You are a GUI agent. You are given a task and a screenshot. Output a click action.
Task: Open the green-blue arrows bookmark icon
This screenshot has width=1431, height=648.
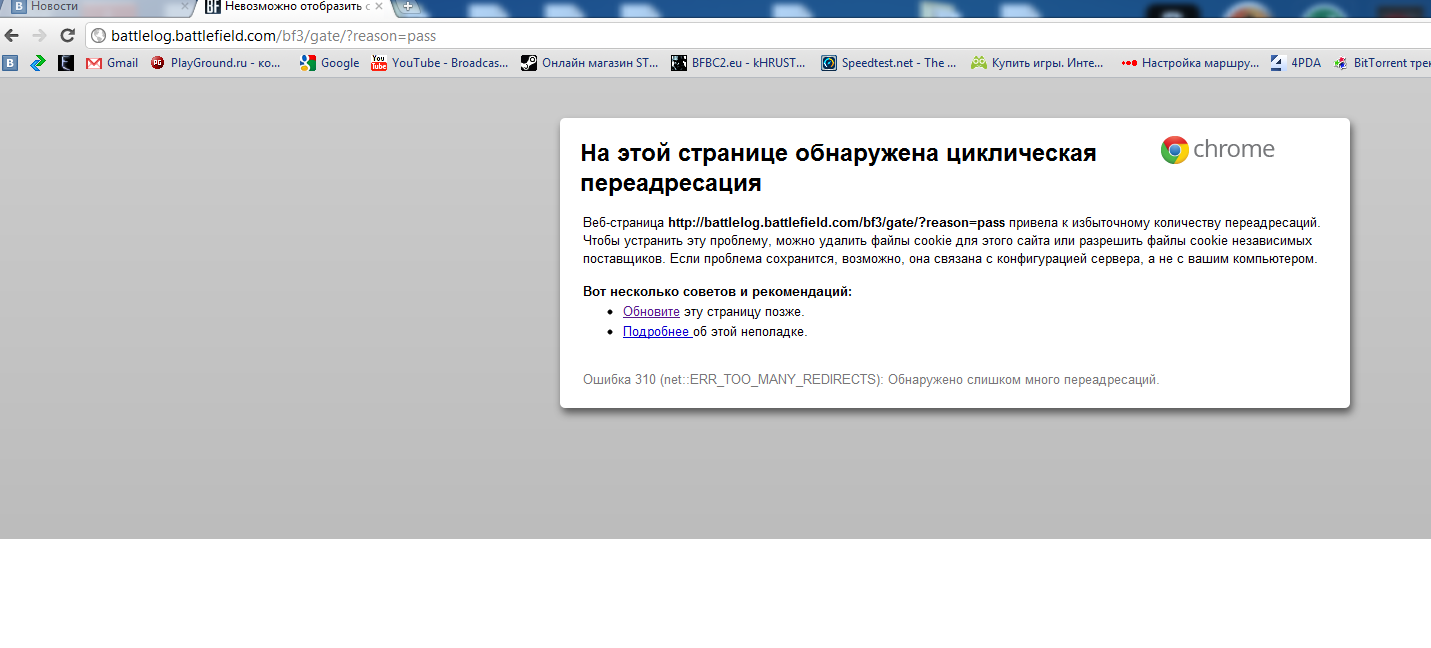pyautogui.click(x=38, y=63)
